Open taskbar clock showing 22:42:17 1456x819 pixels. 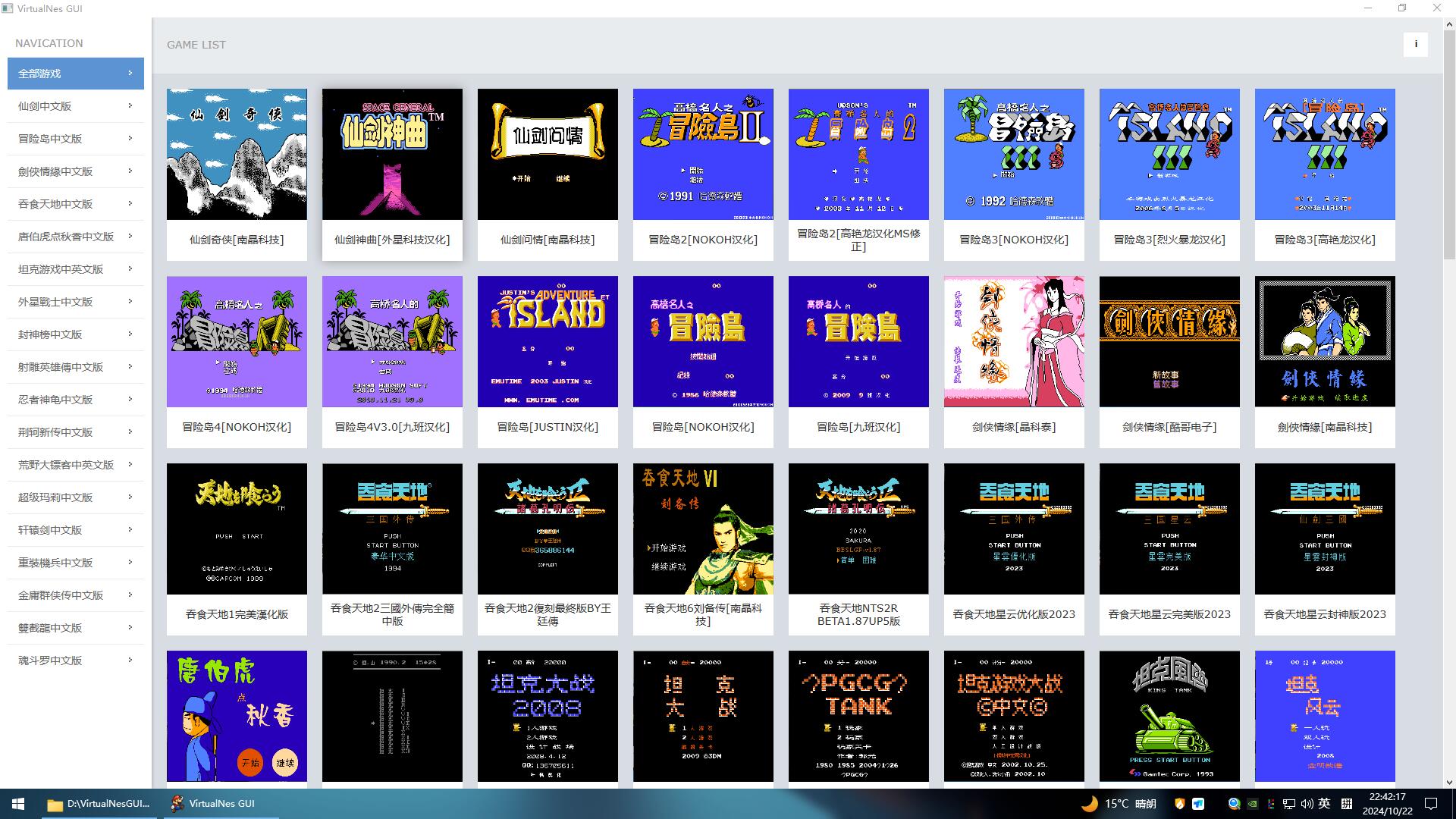pyautogui.click(x=1387, y=804)
